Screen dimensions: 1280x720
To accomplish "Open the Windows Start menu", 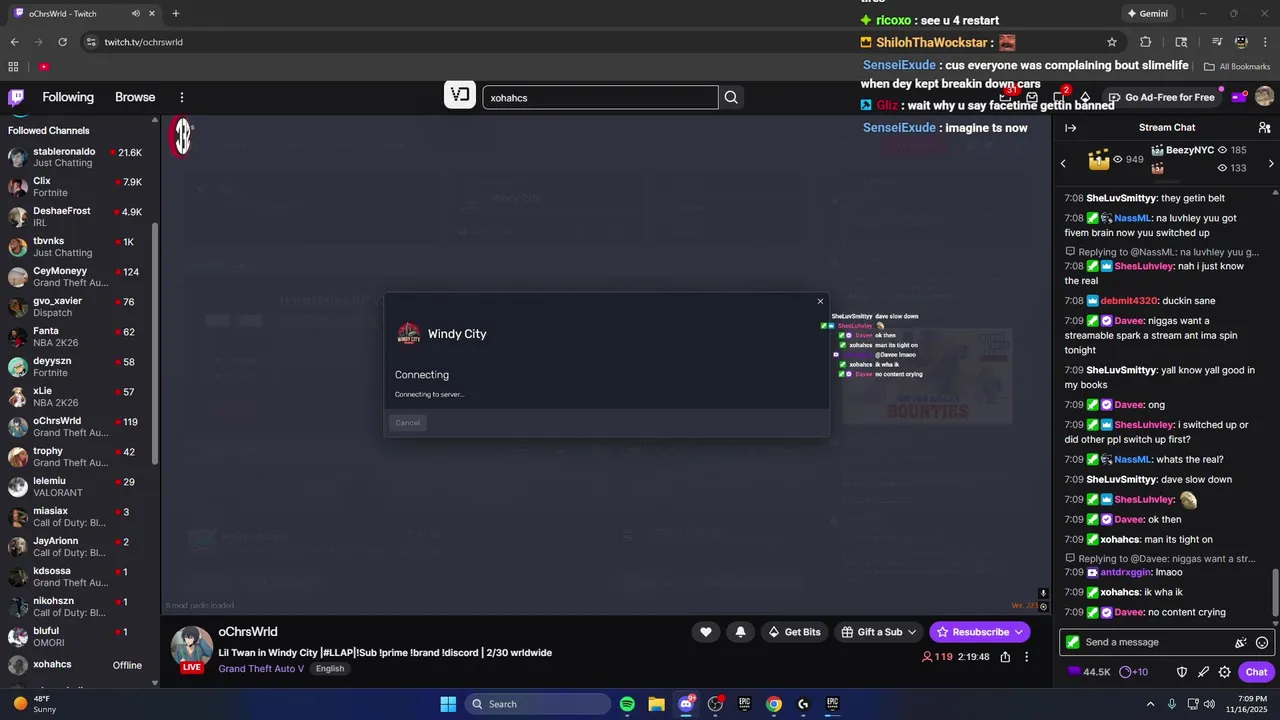I will tap(448, 704).
